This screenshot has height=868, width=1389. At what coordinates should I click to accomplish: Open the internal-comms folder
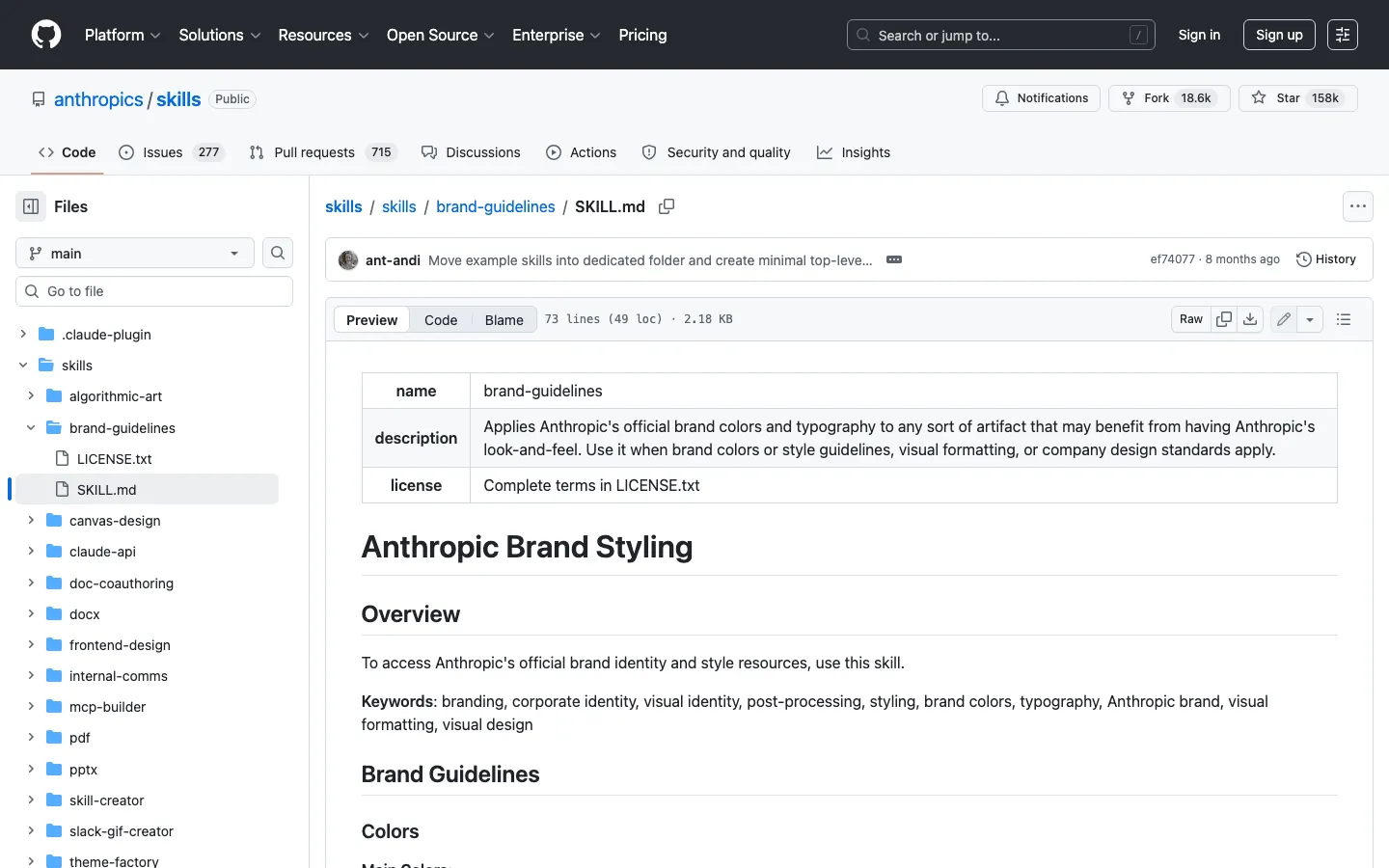pyautogui.click(x=118, y=675)
